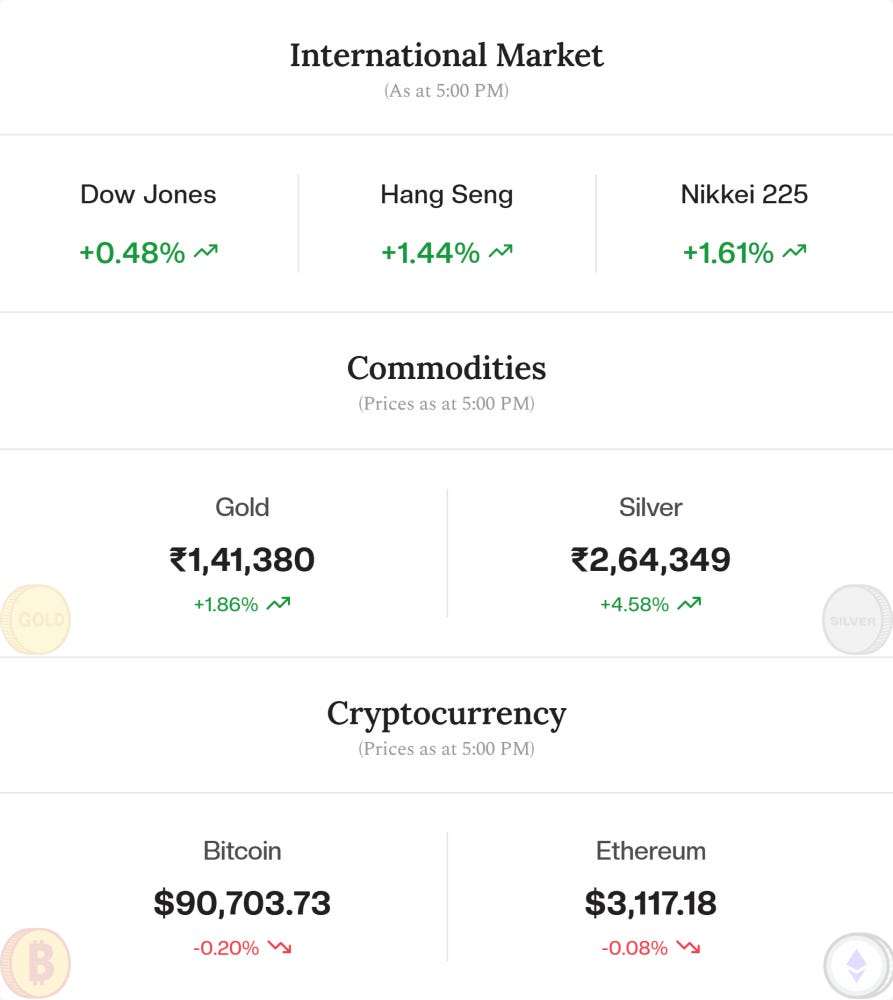Select the Nikkei 225 index label
This screenshot has width=893, height=1000.
click(744, 194)
